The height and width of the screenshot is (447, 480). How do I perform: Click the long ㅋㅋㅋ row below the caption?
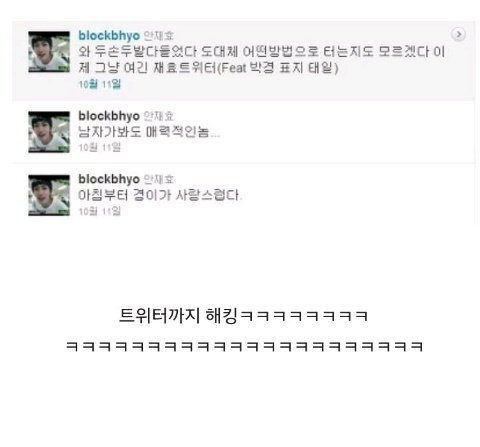pyautogui.click(x=244, y=347)
